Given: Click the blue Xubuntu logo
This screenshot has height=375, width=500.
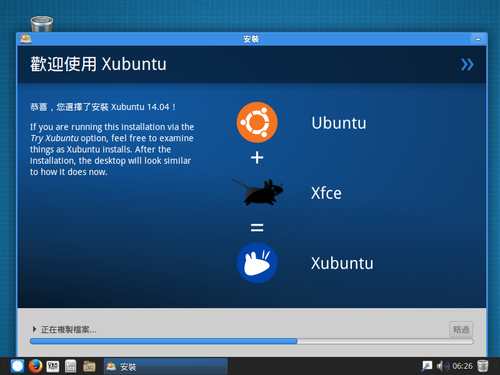Looking at the screenshot, I should [x=257, y=263].
